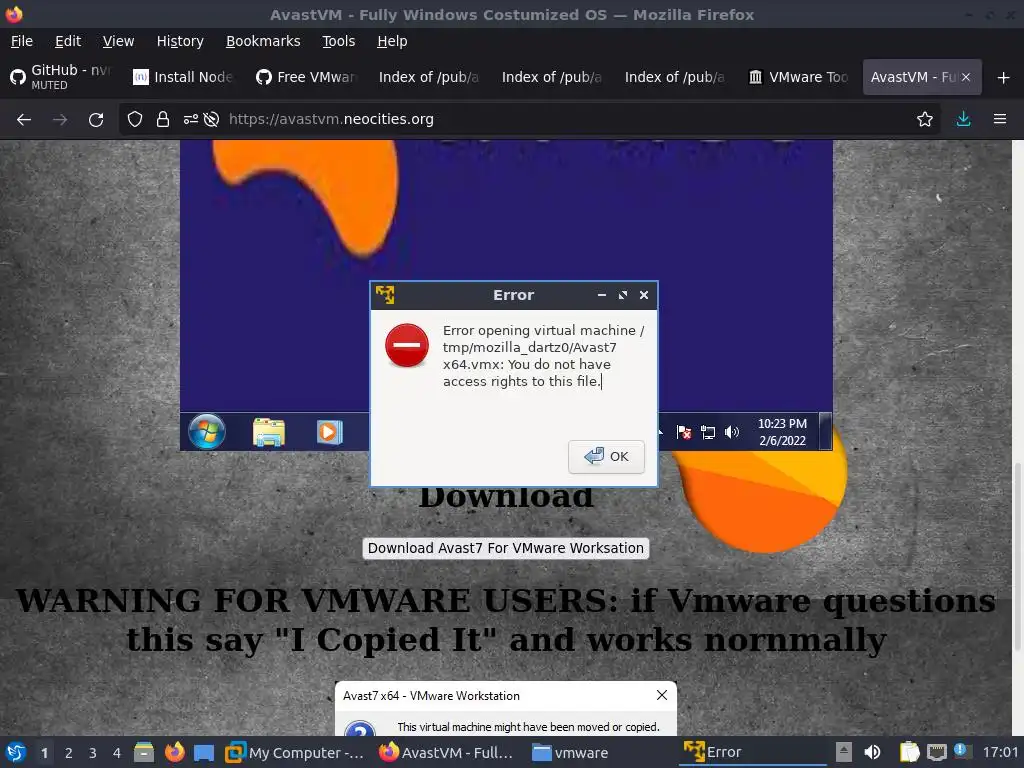The image size is (1024, 768).
Task: Open the Firefox hamburger menu
Action: click(1000, 119)
